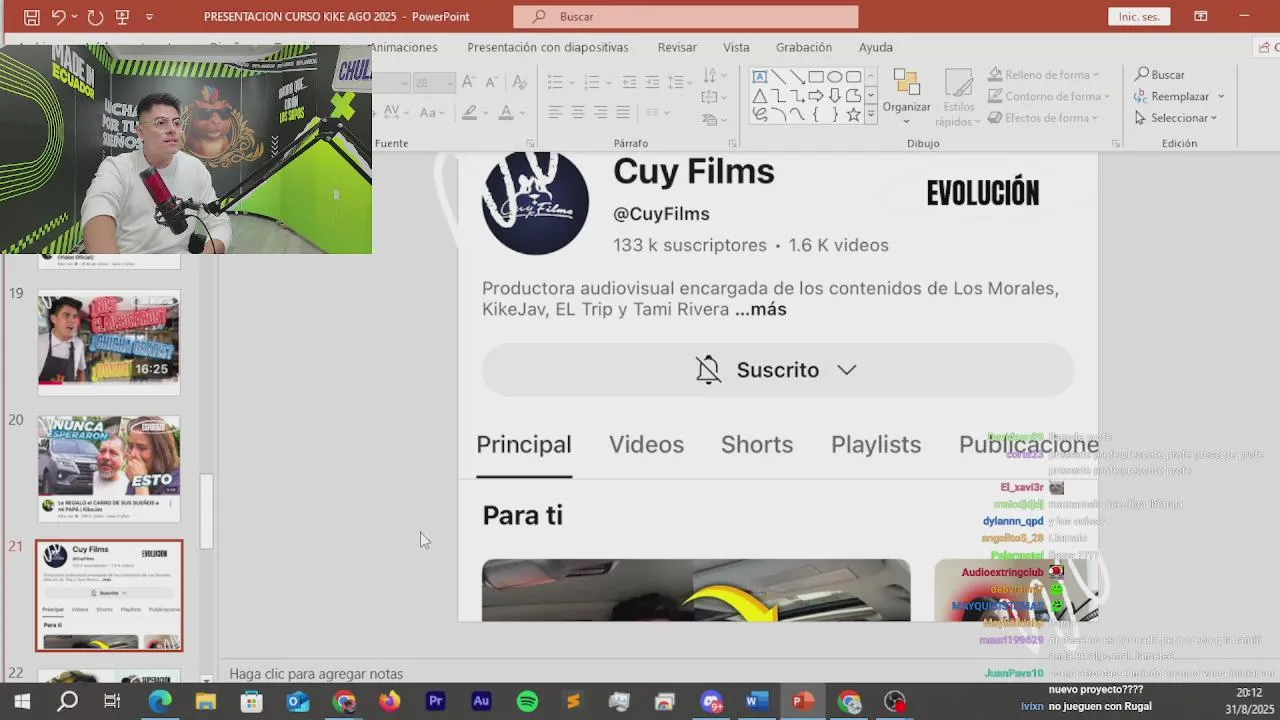The image size is (1280, 720).
Task: Open Firefox from taskbar
Action: point(389,702)
